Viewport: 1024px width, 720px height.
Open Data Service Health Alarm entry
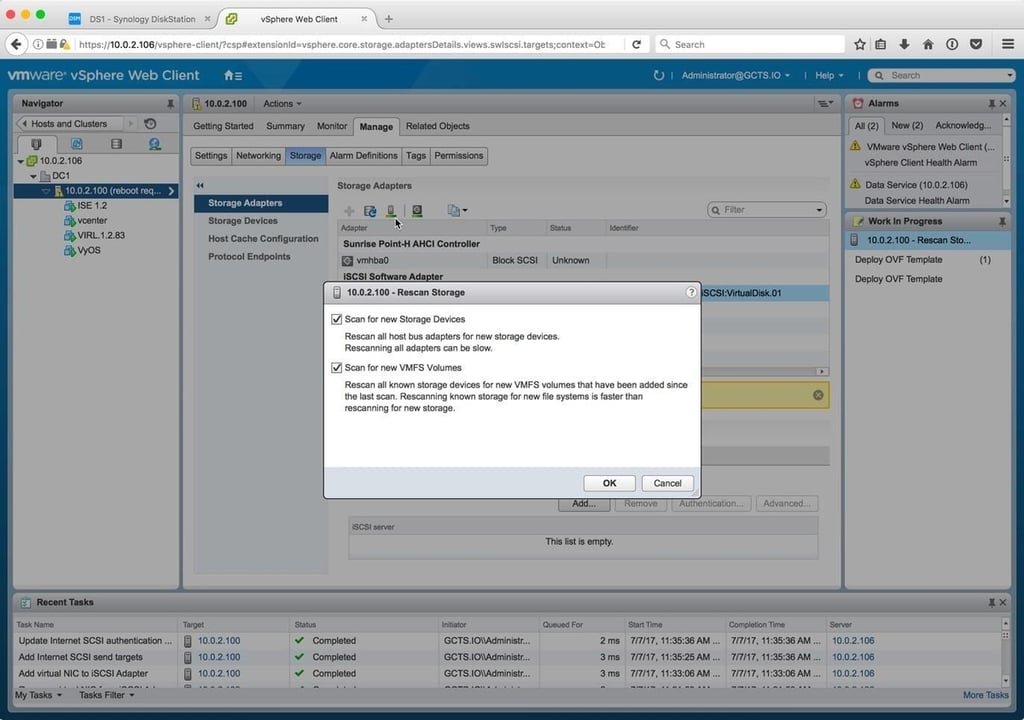pyautogui.click(x=916, y=201)
